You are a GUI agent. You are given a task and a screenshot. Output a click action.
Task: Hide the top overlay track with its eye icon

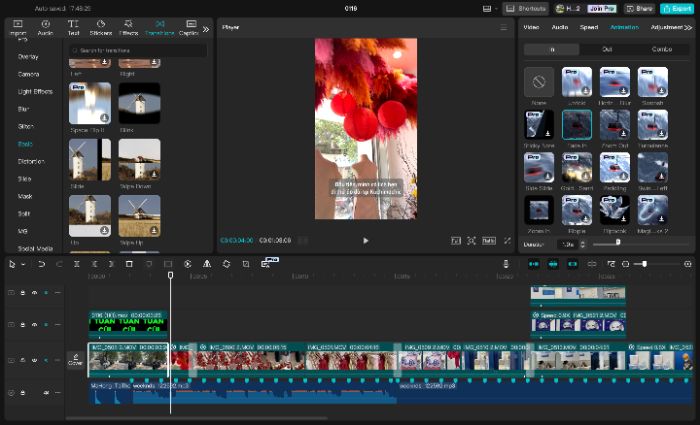pos(34,293)
